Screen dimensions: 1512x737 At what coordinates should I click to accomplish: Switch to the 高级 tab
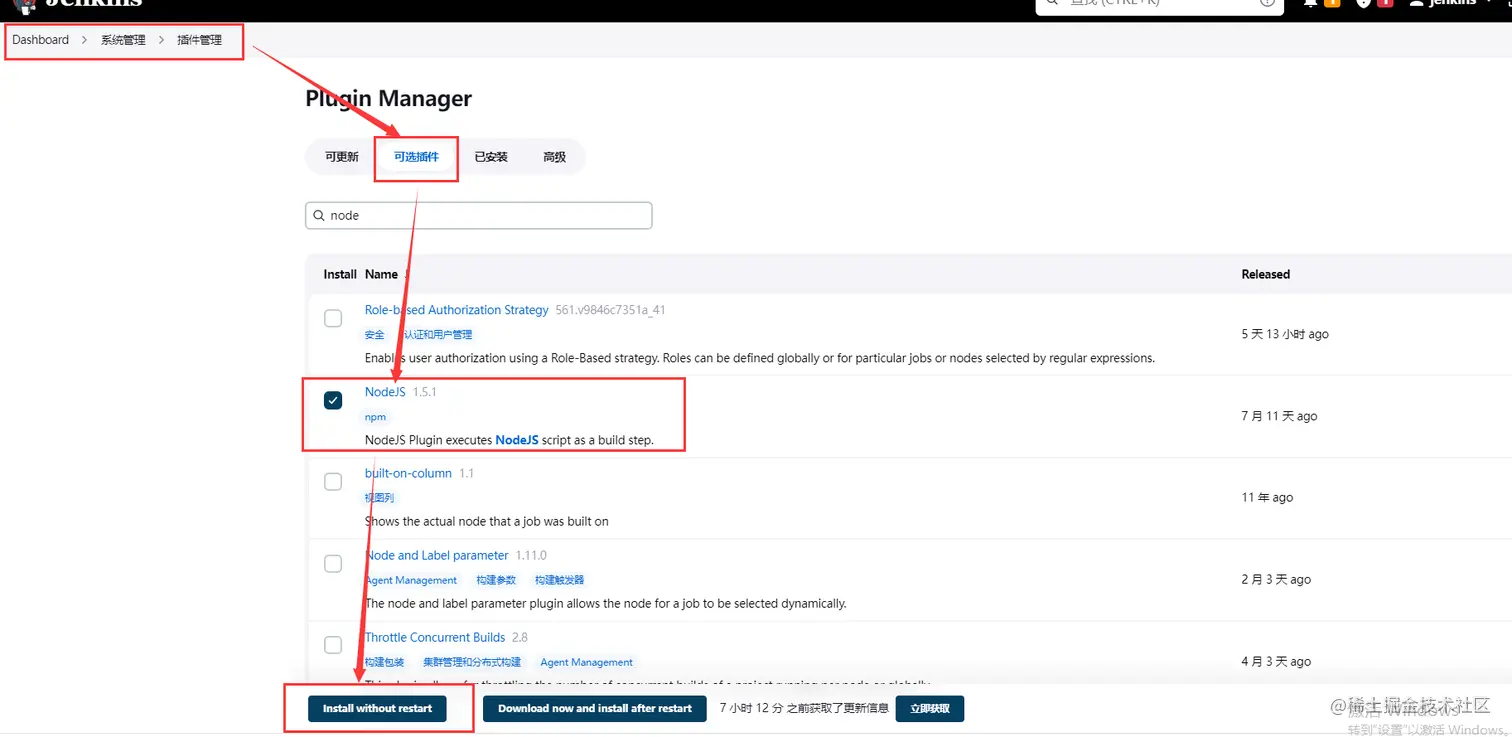554,157
